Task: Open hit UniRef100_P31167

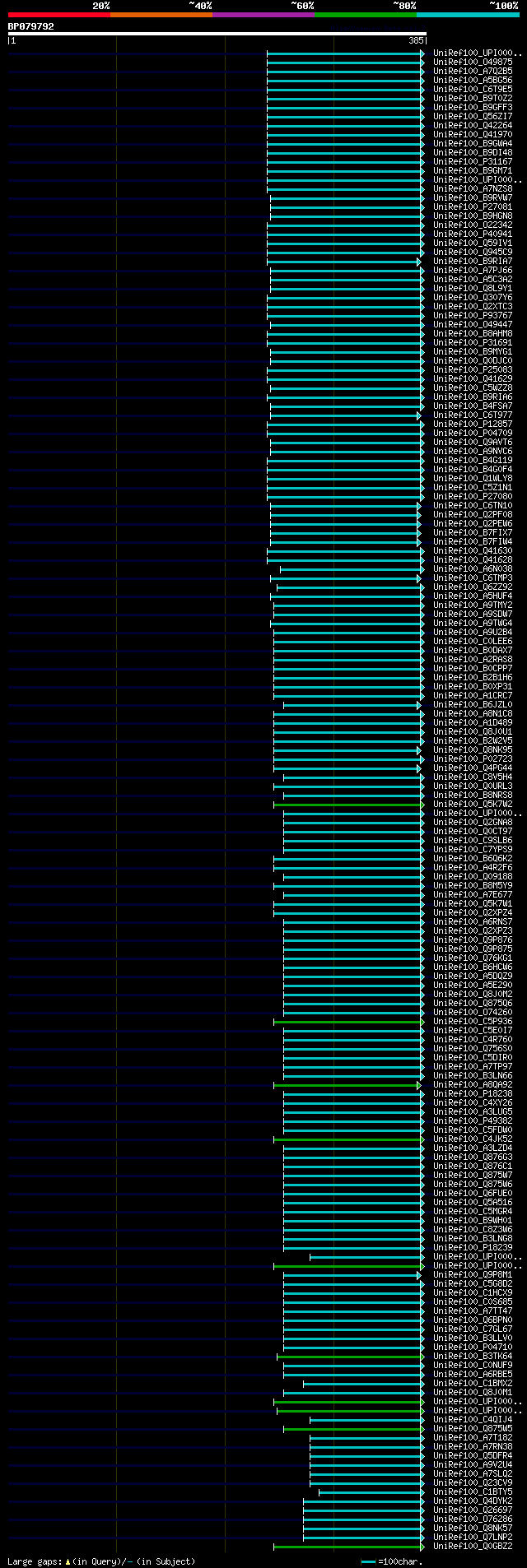Action: (x=473, y=161)
